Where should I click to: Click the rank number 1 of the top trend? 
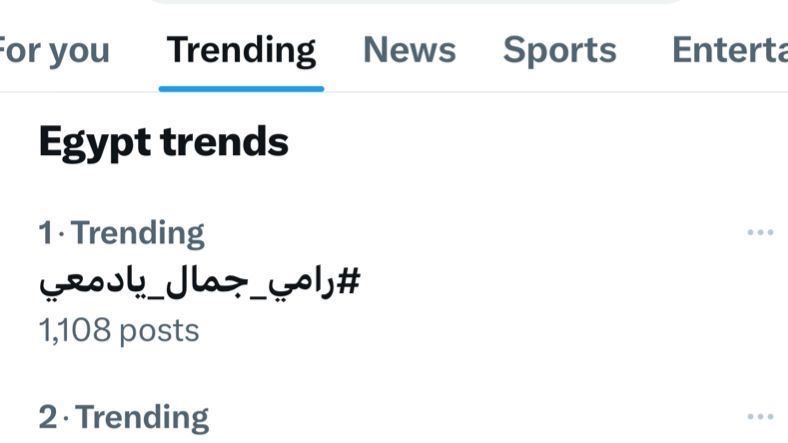(44, 233)
